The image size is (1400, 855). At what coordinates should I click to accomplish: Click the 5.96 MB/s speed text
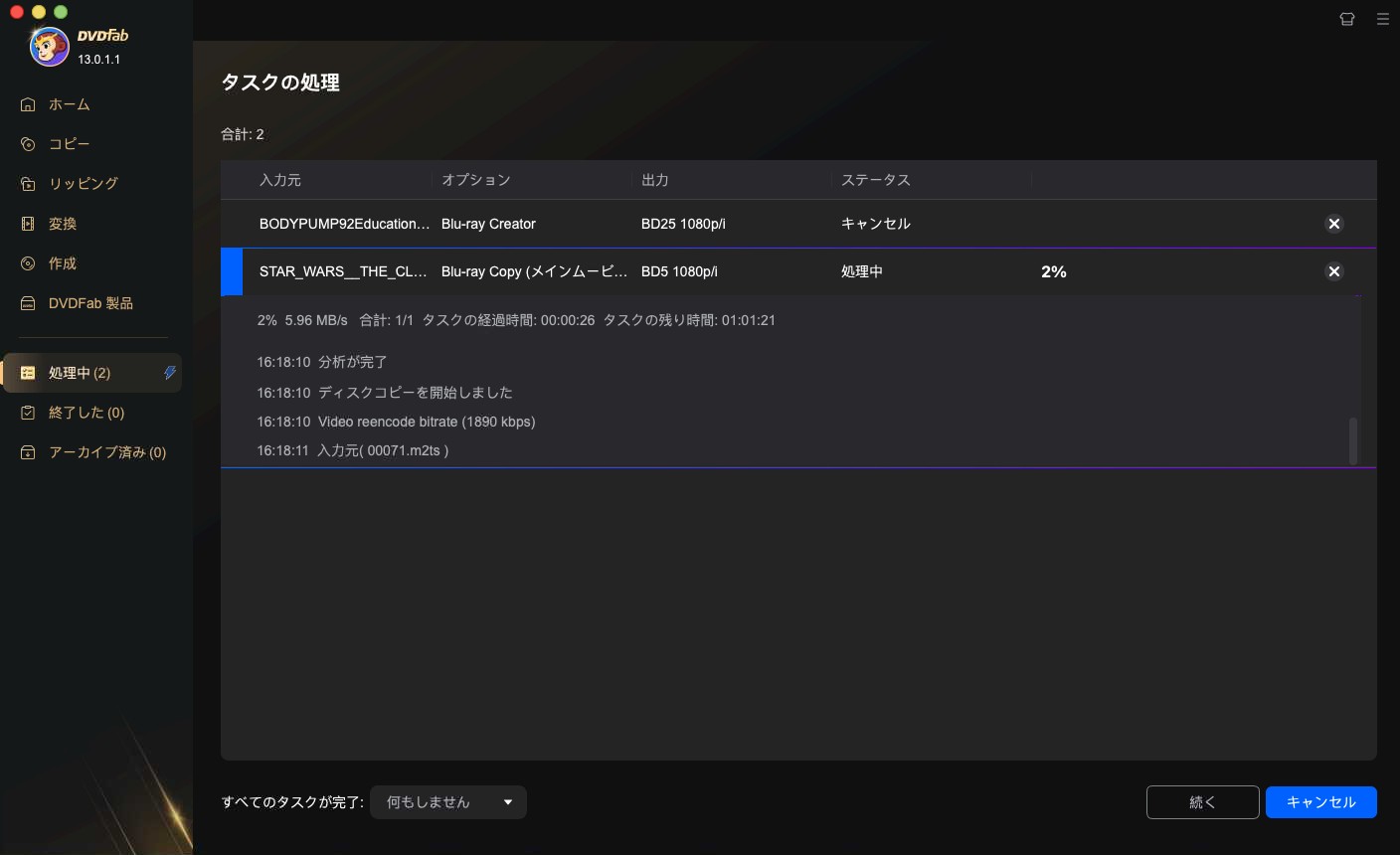316,320
